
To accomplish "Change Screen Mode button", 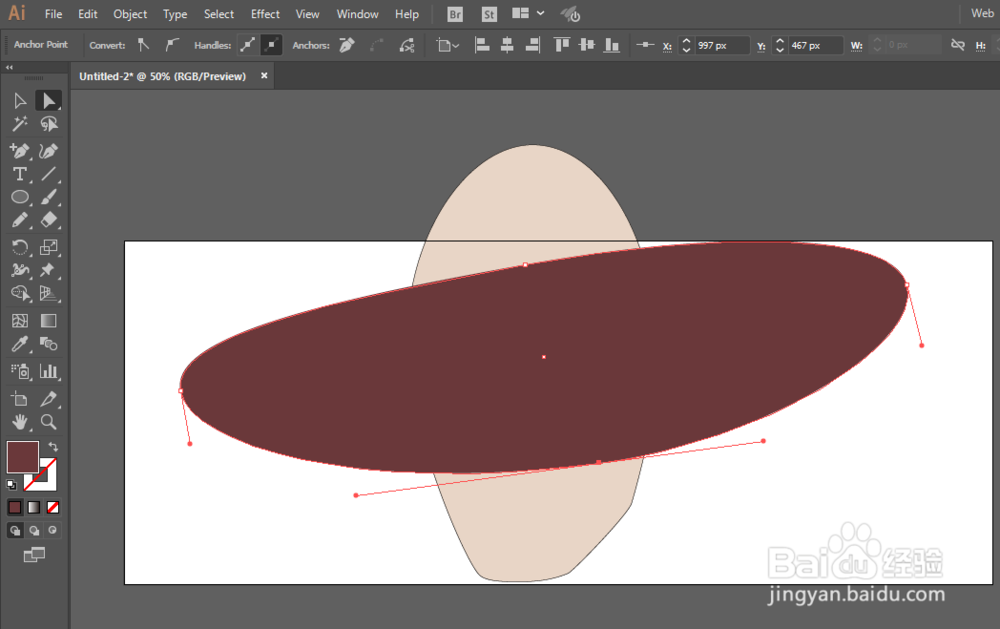I will [34, 555].
